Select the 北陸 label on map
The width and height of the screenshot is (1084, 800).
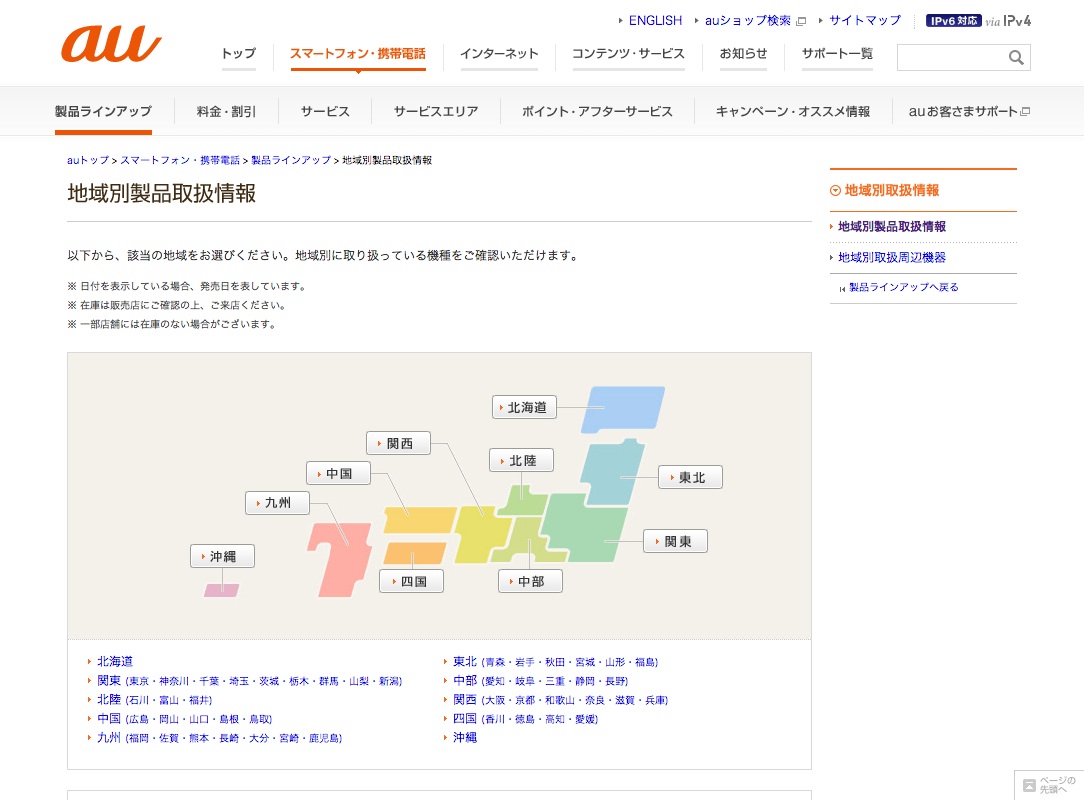[521, 460]
